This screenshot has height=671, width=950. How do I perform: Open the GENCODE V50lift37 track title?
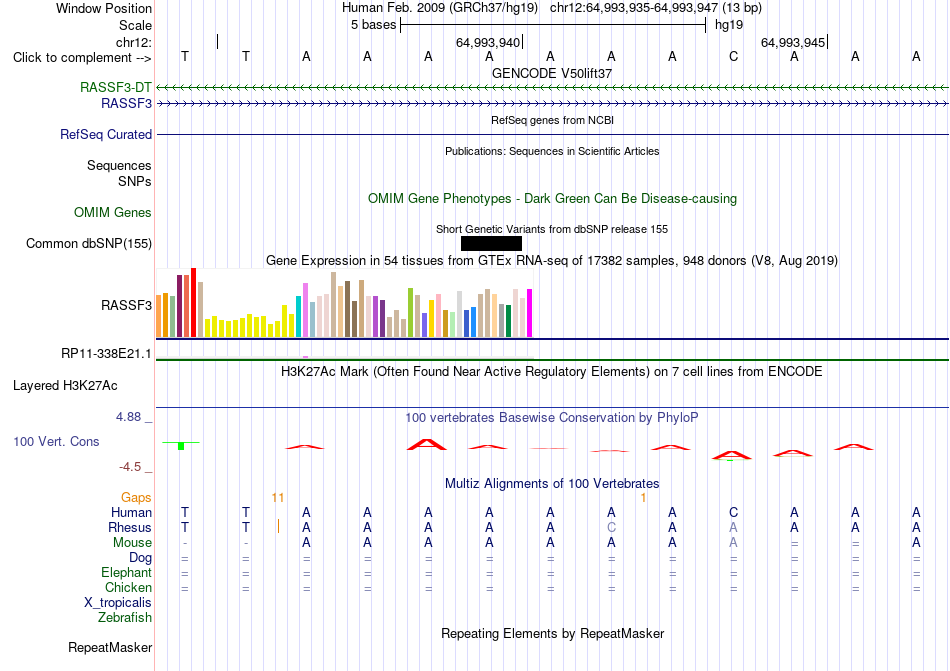[552, 73]
